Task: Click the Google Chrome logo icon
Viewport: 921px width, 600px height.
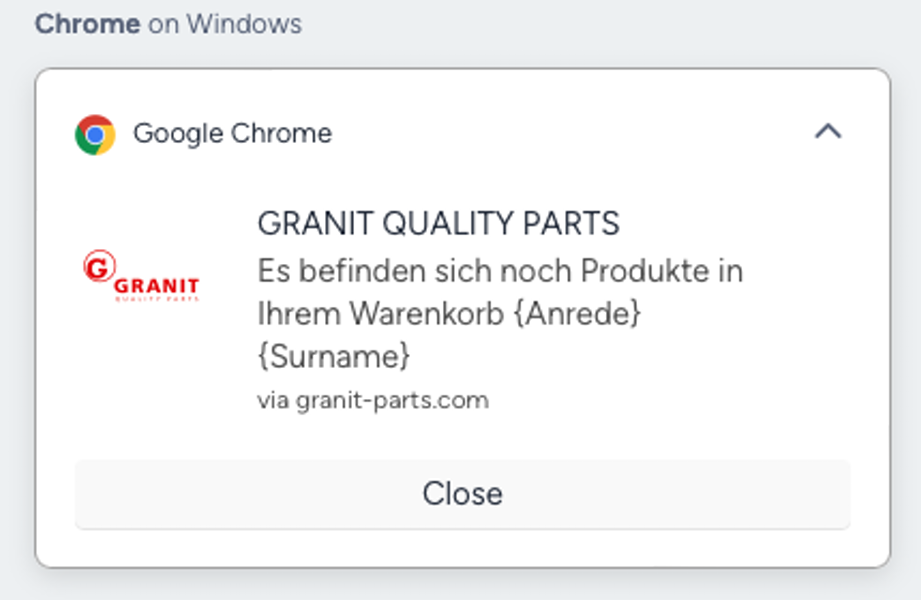Action: click(95, 134)
